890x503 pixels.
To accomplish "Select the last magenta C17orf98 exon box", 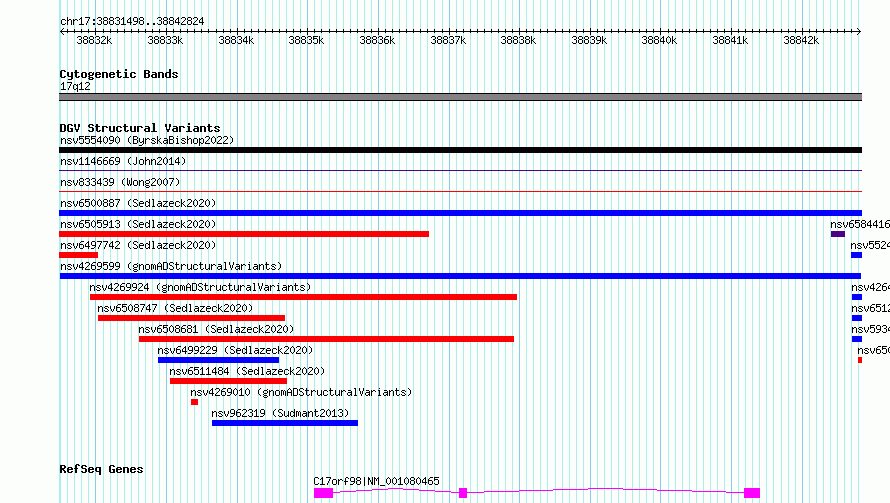I will click(x=752, y=493).
